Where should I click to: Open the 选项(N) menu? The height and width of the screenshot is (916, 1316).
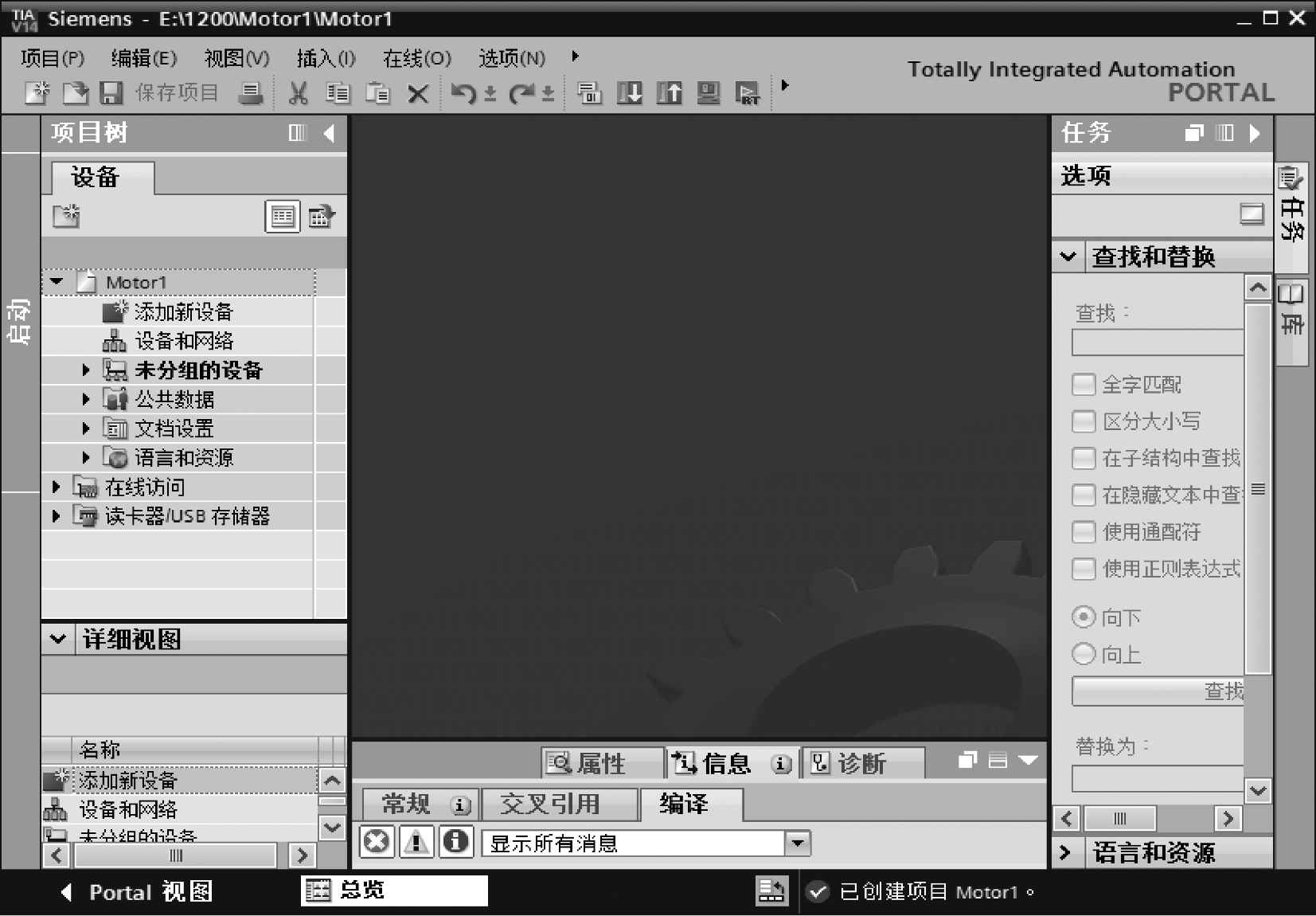click(512, 58)
